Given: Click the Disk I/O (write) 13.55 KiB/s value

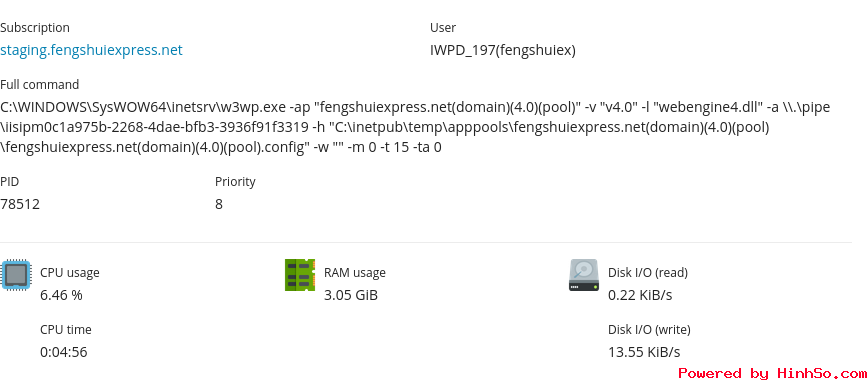Looking at the screenshot, I should [644, 352].
